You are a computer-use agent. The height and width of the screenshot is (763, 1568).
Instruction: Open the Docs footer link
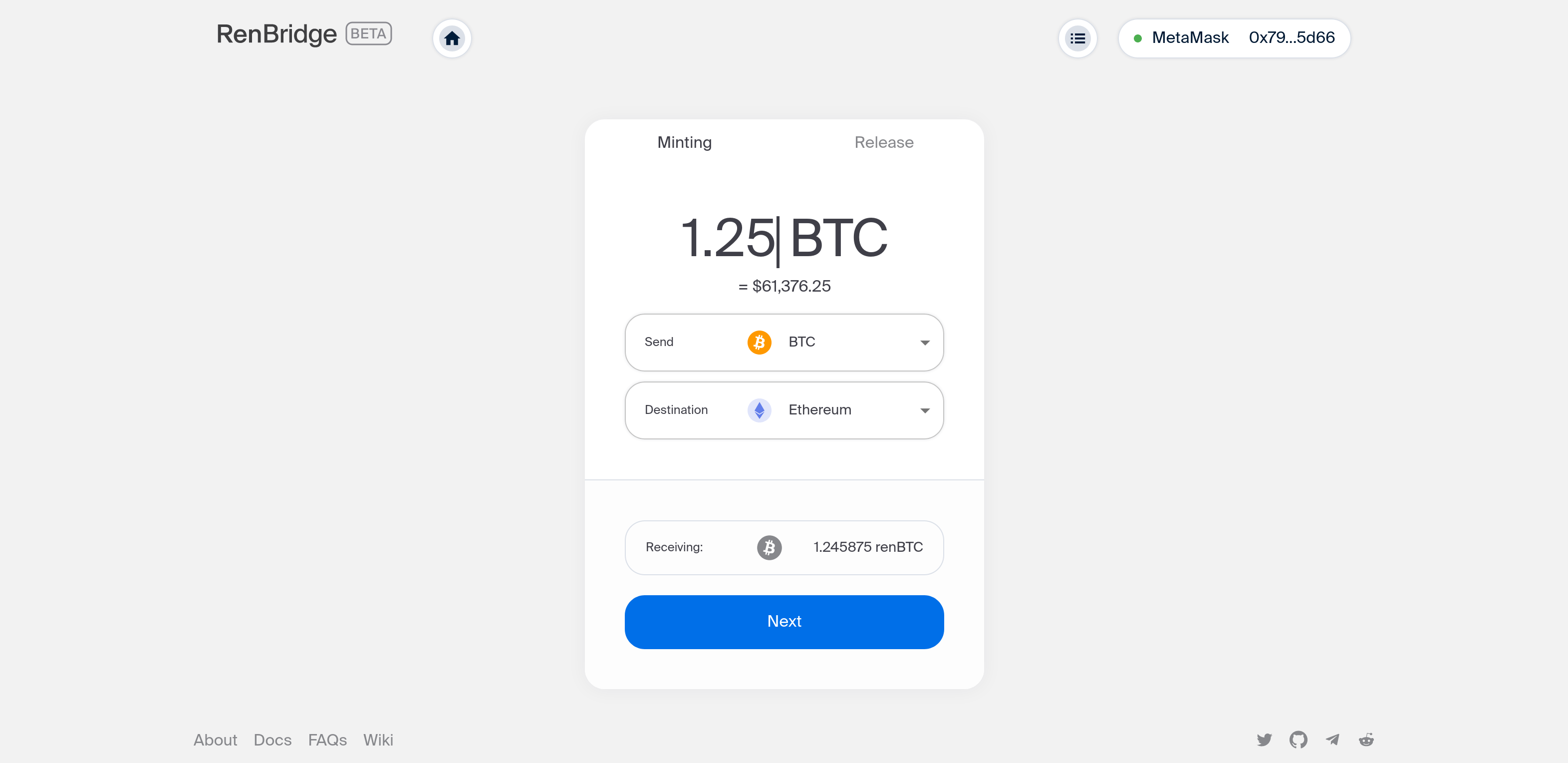coord(272,739)
